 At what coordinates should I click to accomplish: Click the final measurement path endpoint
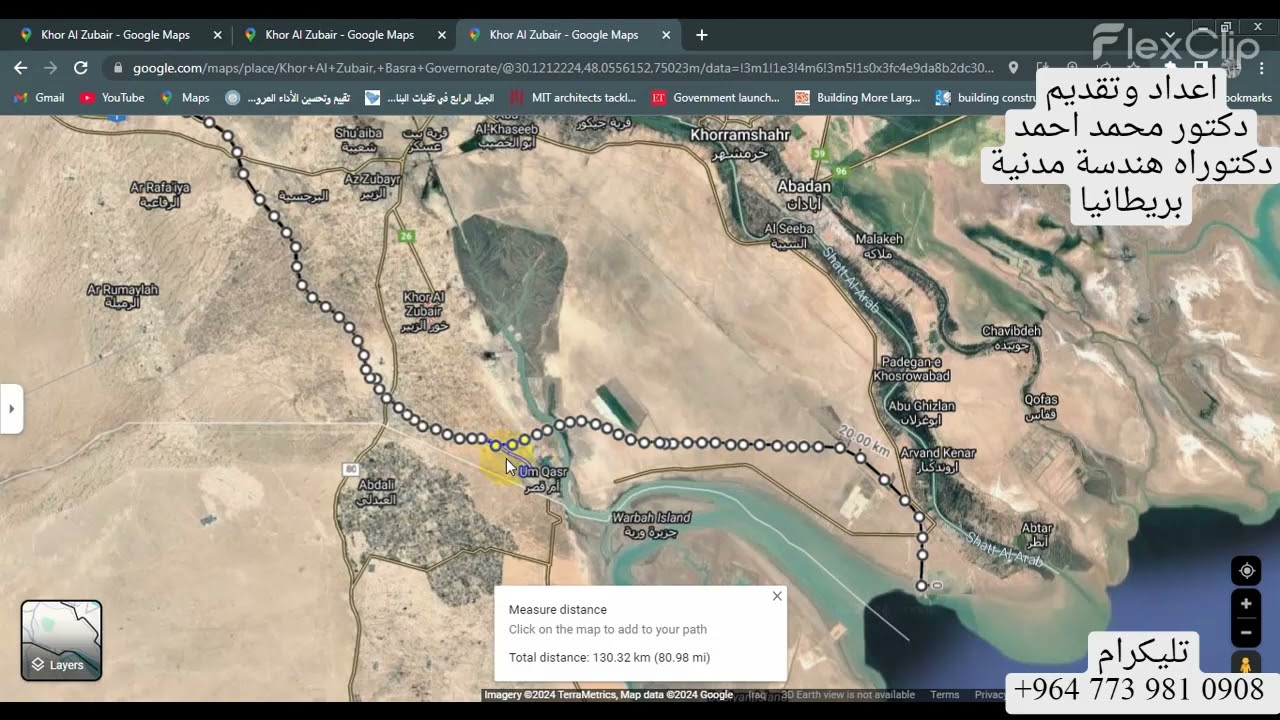[921, 586]
